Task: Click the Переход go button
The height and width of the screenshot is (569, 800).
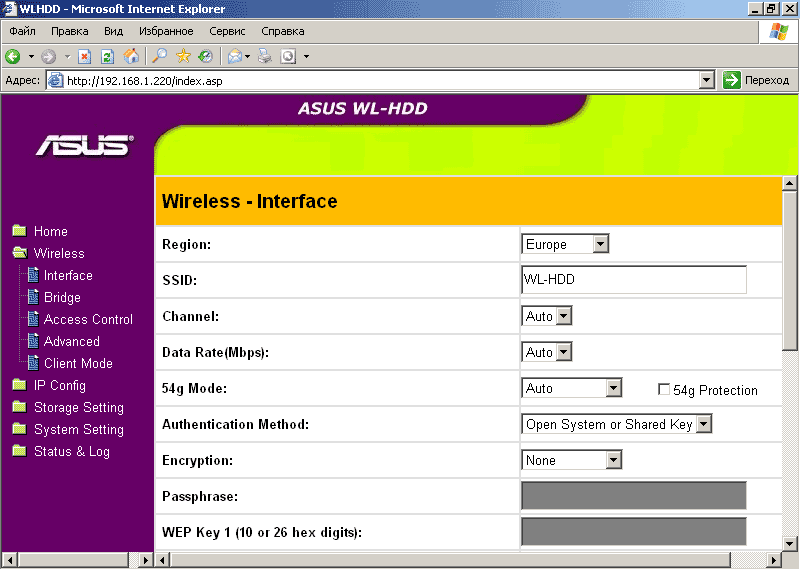Action: point(757,80)
